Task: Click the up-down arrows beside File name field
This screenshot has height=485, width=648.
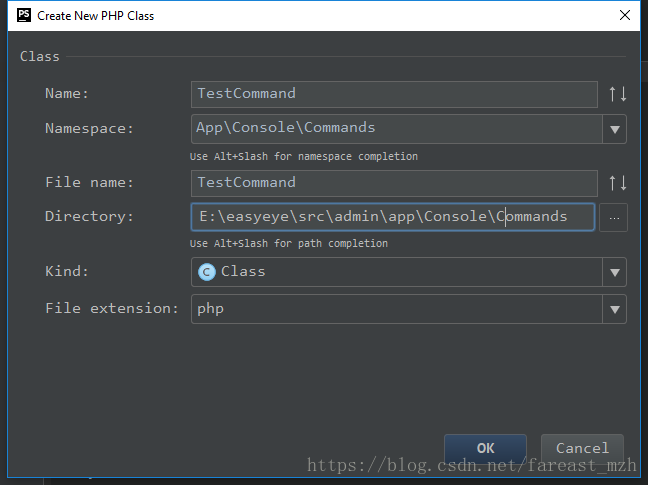Action: pyautogui.click(x=618, y=183)
